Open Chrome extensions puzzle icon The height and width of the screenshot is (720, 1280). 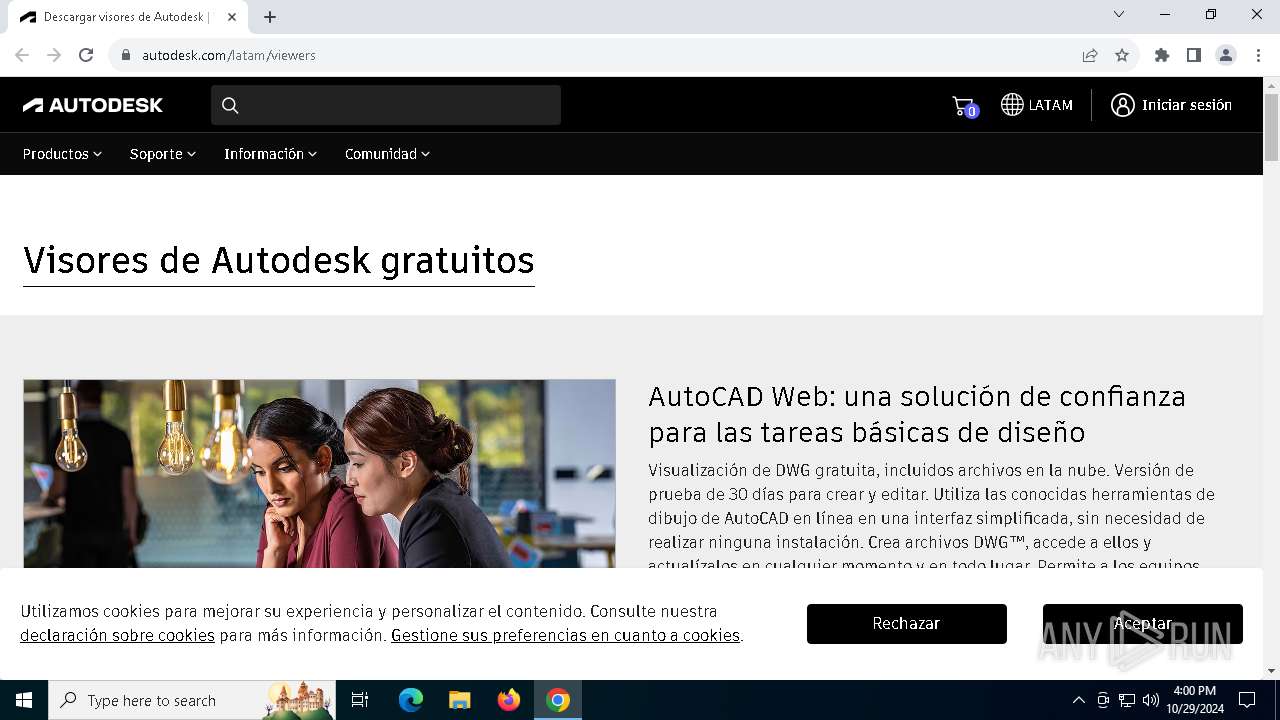click(x=1162, y=55)
